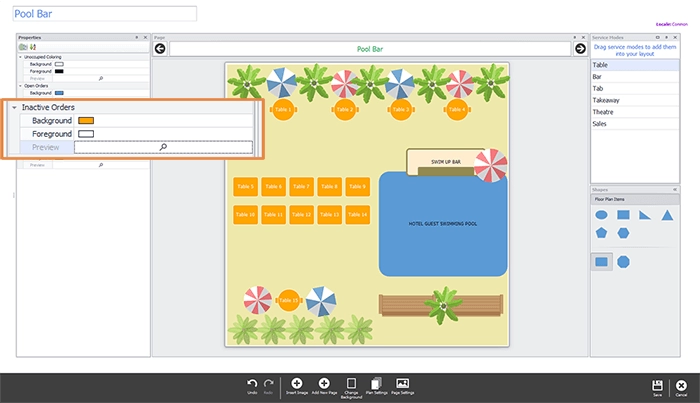Select Table service mode
This screenshot has height=403, width=700.
click(635, 65)
